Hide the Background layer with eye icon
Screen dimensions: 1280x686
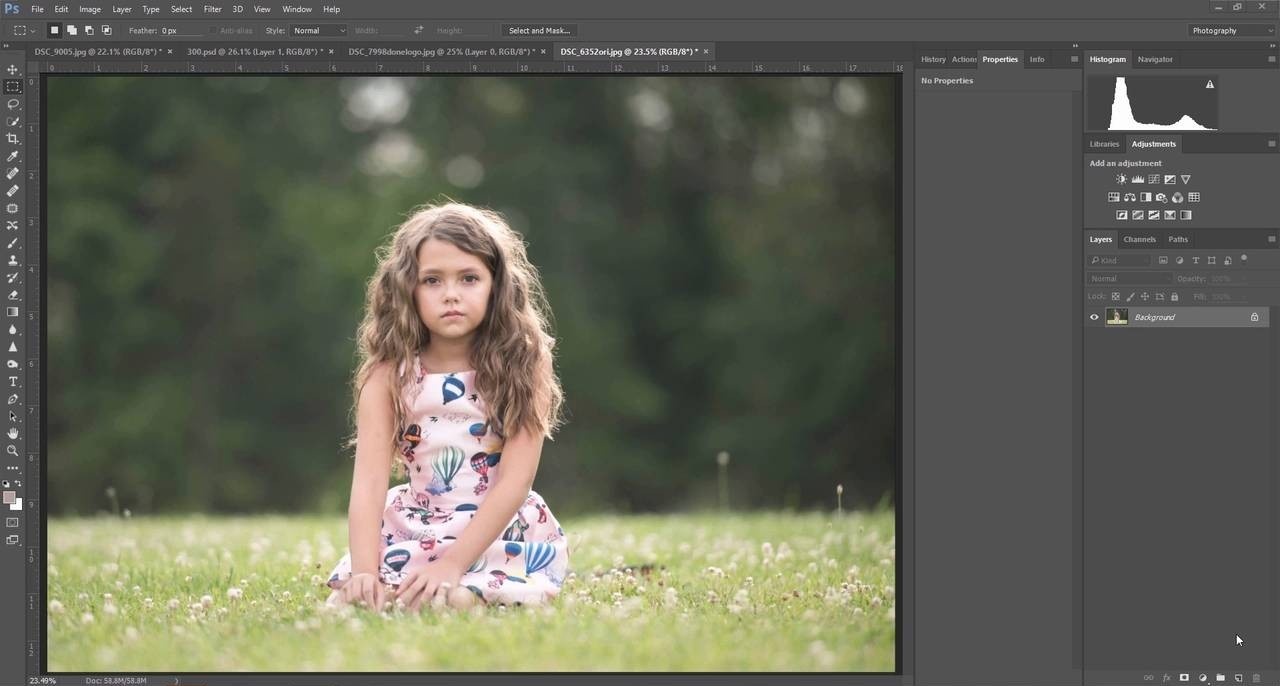pyautogui.click(x=1094, y=317)
